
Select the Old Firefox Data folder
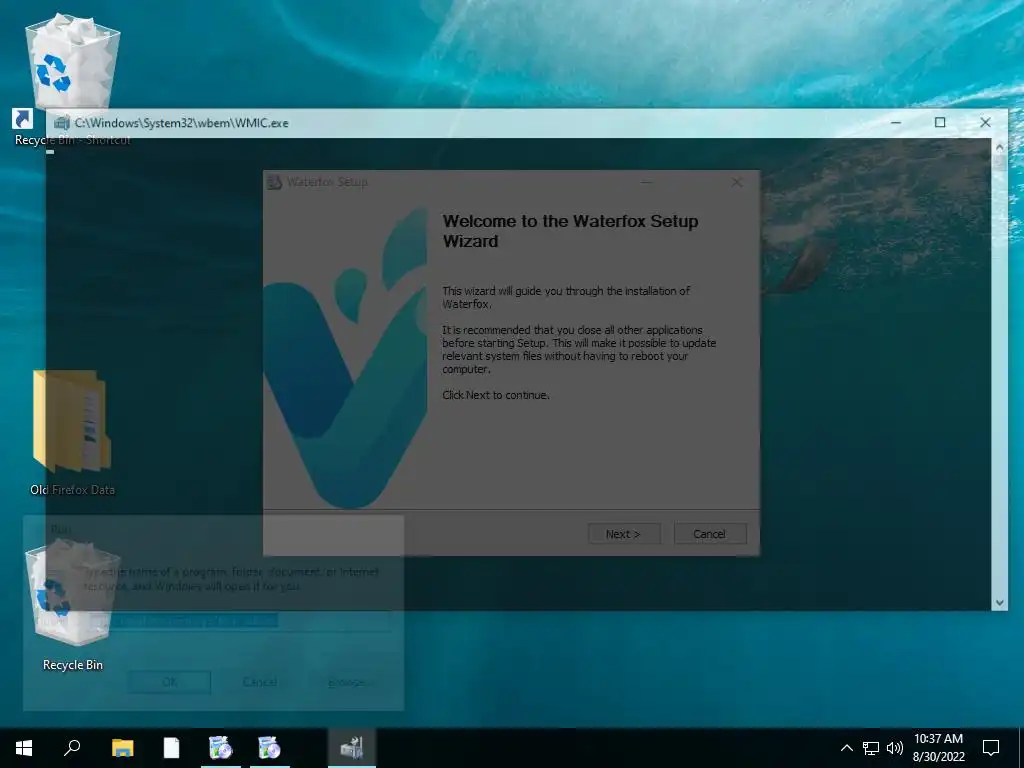point(72,432)
